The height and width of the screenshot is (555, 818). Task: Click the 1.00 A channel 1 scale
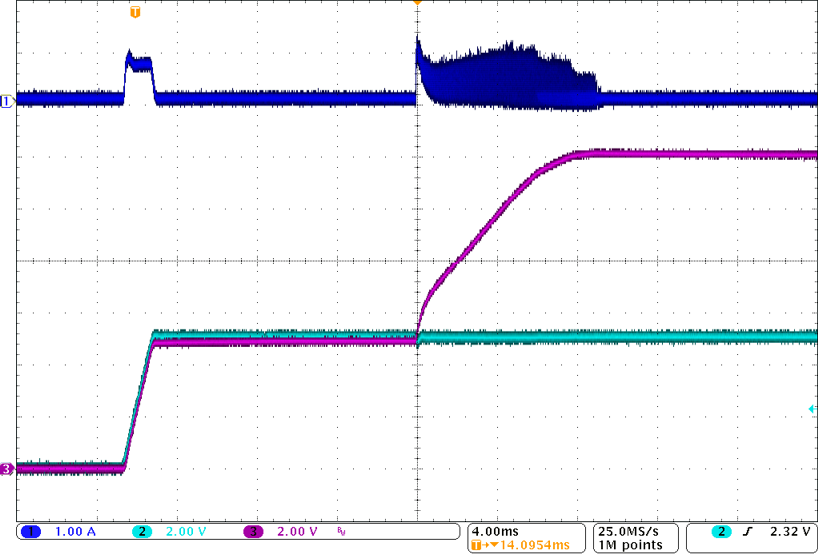76,531
